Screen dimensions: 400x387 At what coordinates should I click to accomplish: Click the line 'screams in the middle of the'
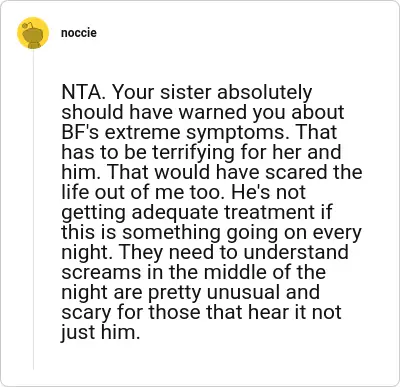pos(193,272)
